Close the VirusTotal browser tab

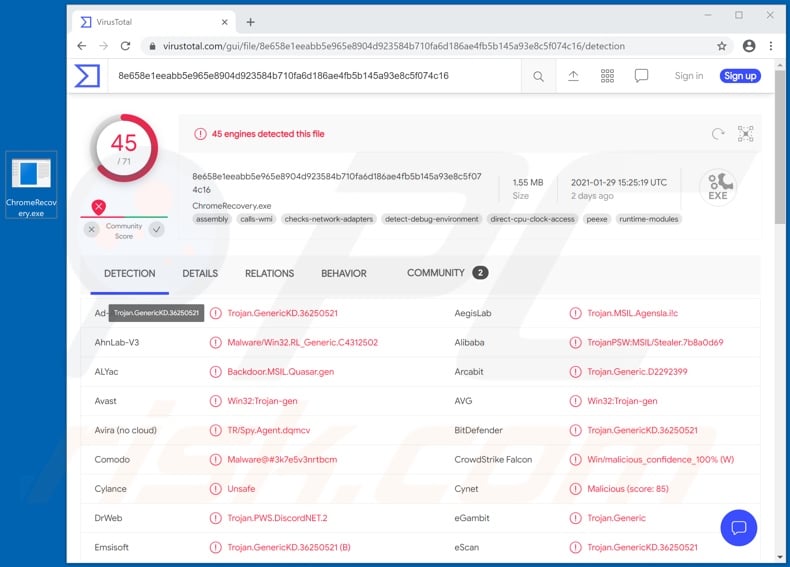(x=225, y=22)
